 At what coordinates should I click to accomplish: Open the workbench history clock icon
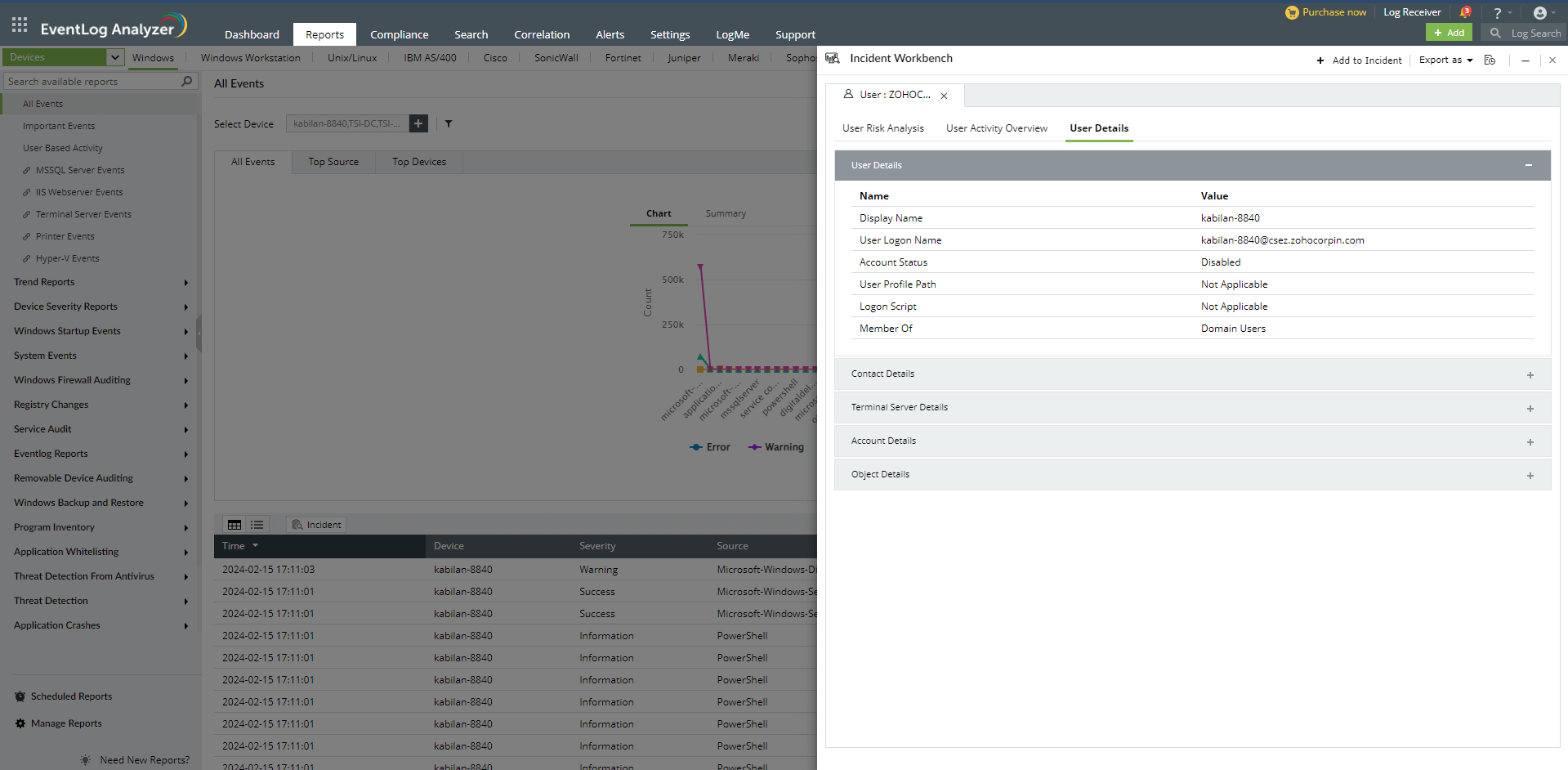1490,60
